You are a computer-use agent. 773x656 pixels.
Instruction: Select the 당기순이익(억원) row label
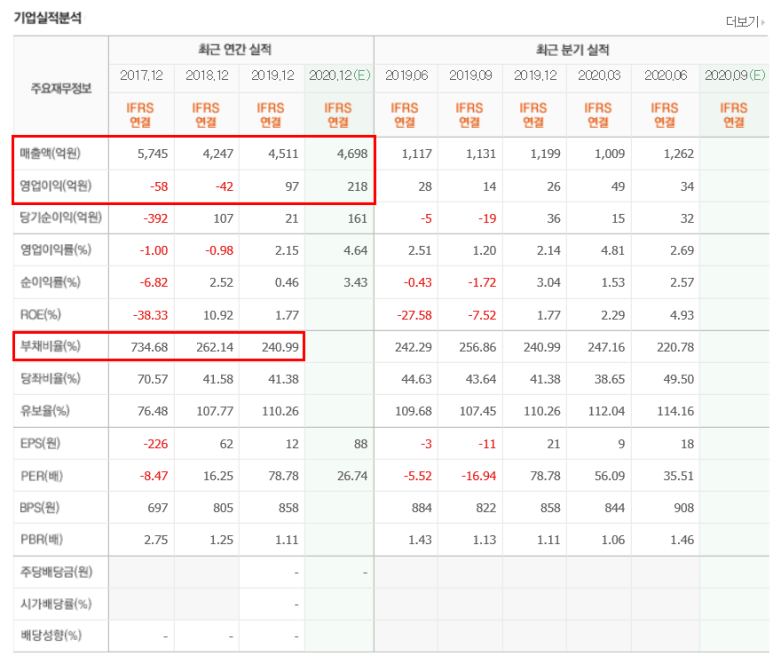61,218
